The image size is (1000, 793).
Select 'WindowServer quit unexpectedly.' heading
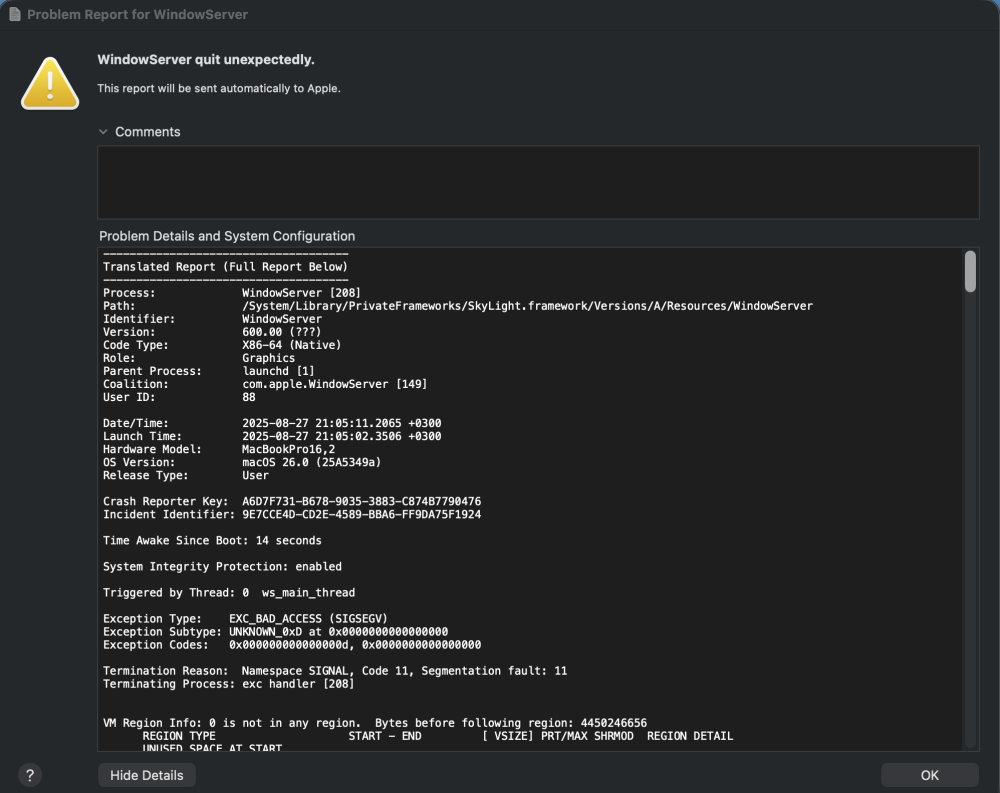(x=206, y=59)
